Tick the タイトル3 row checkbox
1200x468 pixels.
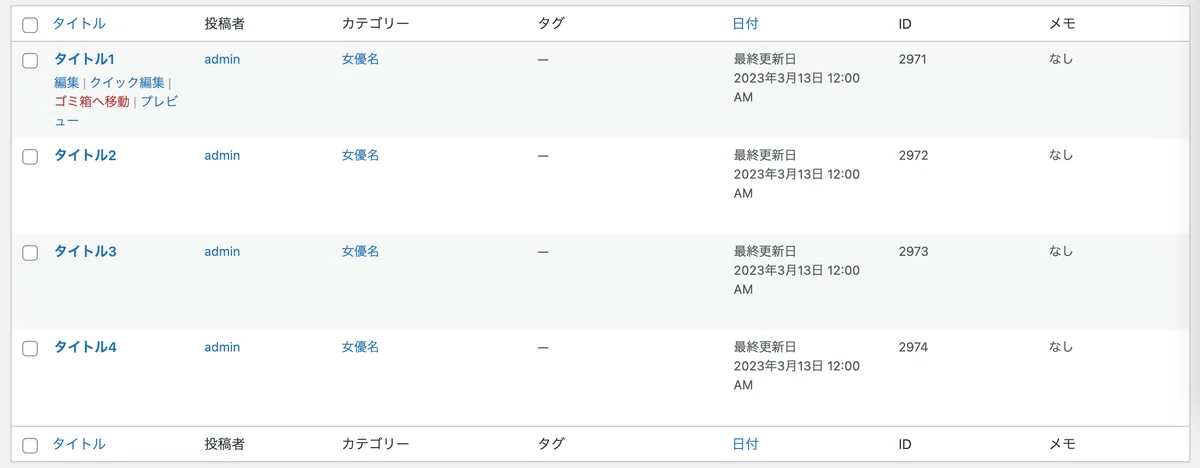[30, 253]
